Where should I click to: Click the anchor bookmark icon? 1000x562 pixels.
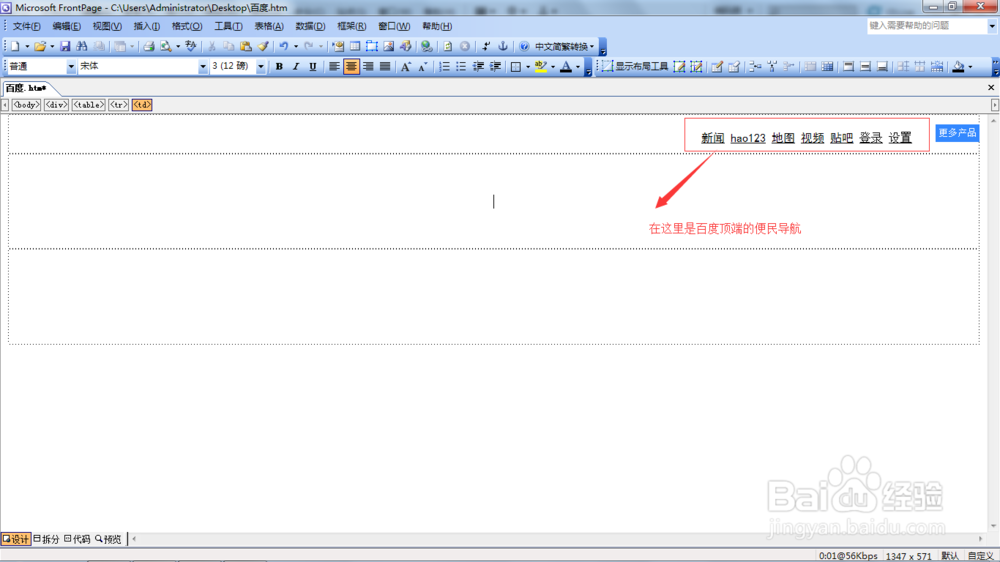[503, 47]
